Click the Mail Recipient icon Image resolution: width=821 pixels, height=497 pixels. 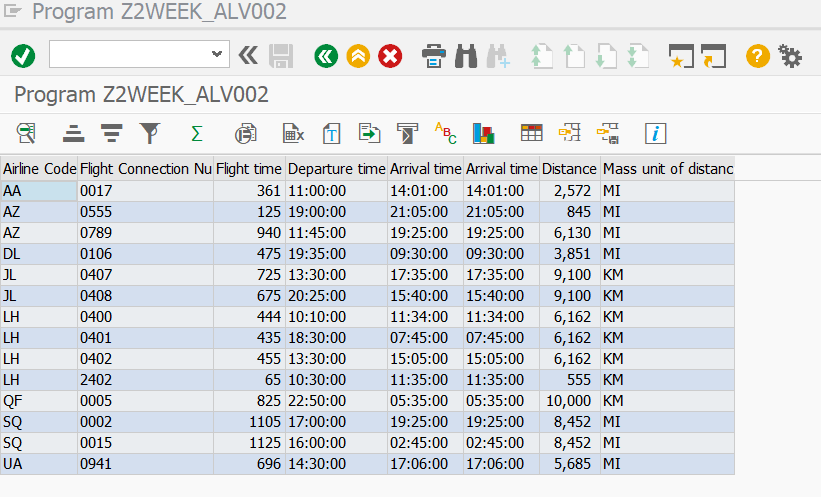tap(407, 134)
